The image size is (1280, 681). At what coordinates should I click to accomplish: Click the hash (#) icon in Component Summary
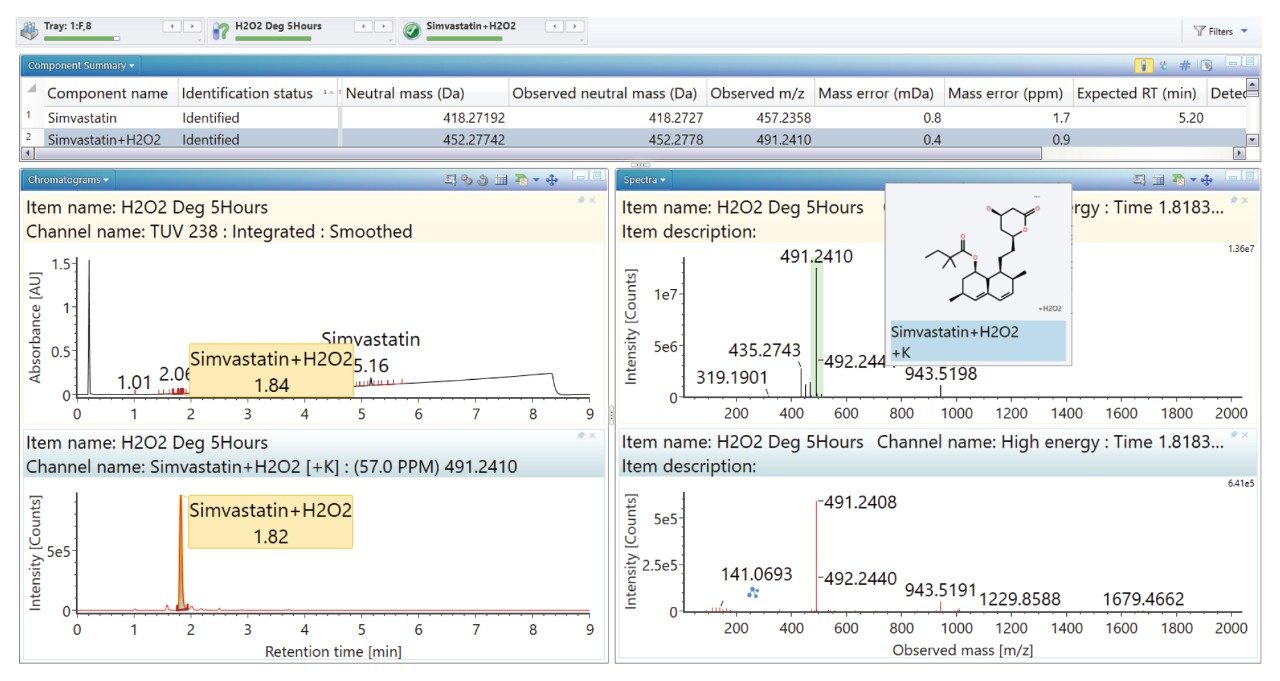(1184, 65)
